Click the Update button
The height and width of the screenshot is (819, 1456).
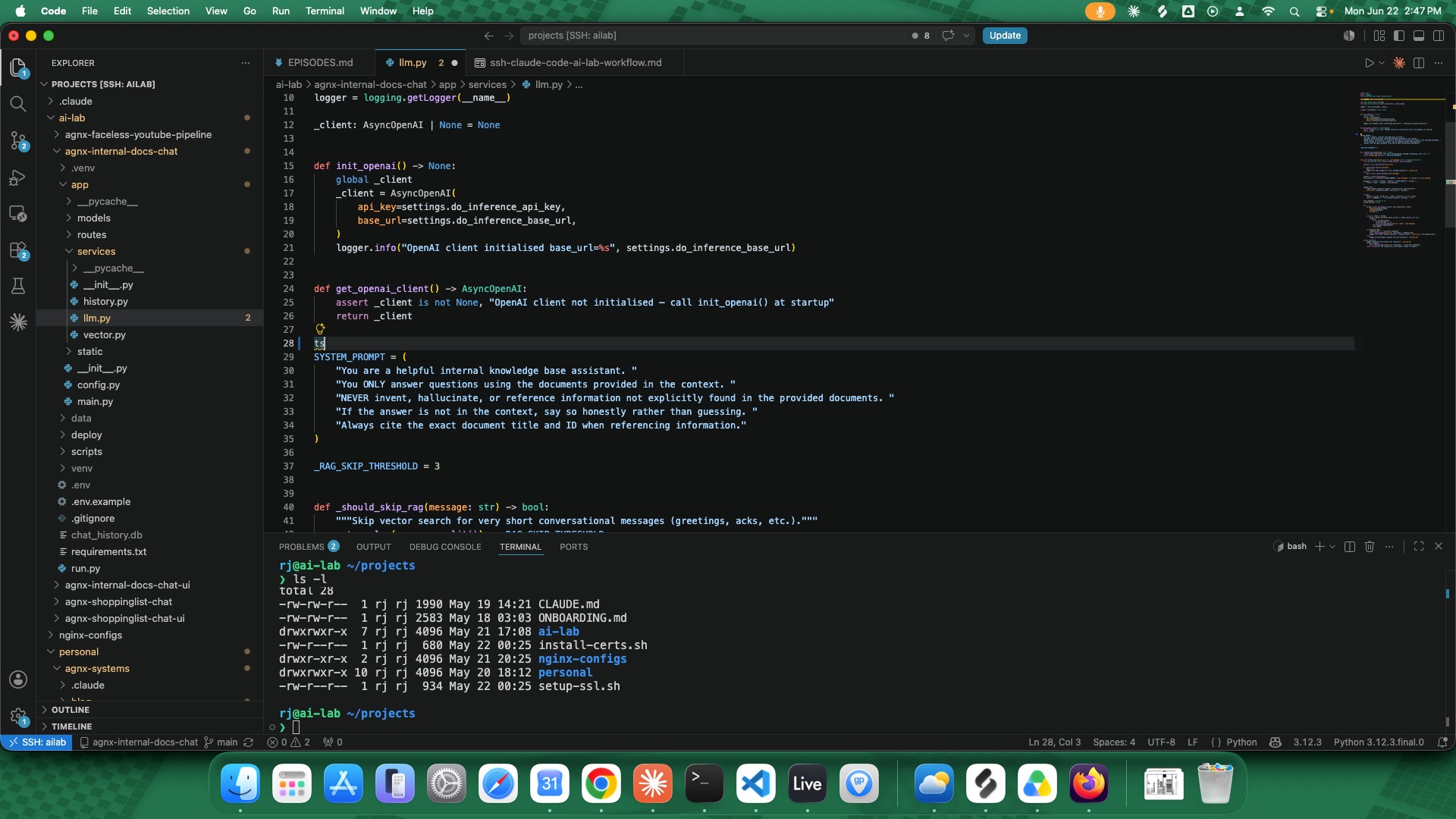(x=1005, y=36)
